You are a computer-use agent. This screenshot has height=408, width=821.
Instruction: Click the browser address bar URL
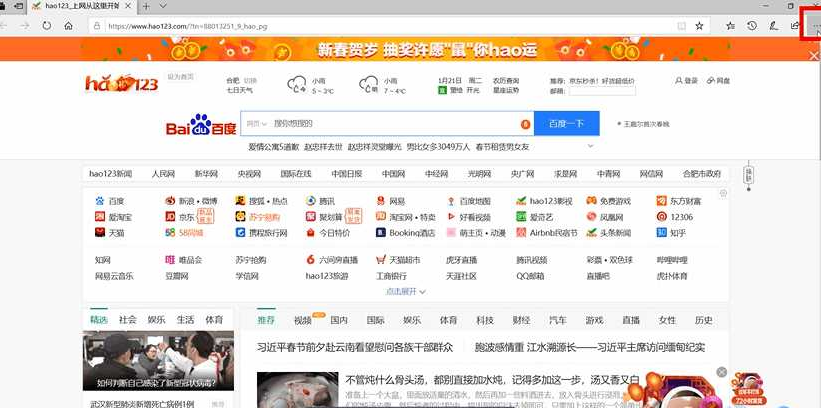click(187, 26)
